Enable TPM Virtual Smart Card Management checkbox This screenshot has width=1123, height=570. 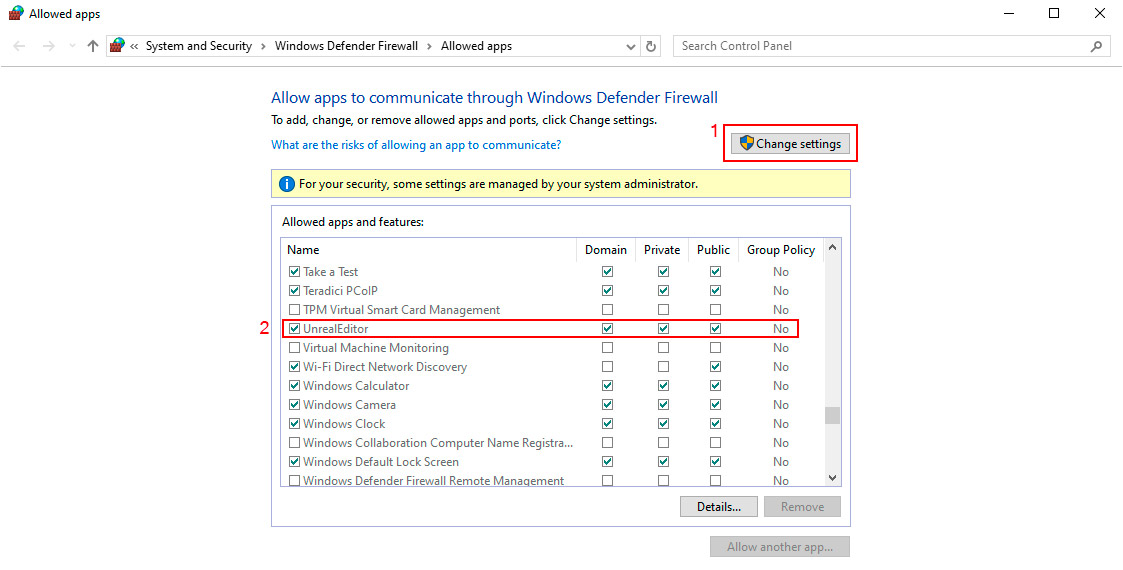coord(294,310)
